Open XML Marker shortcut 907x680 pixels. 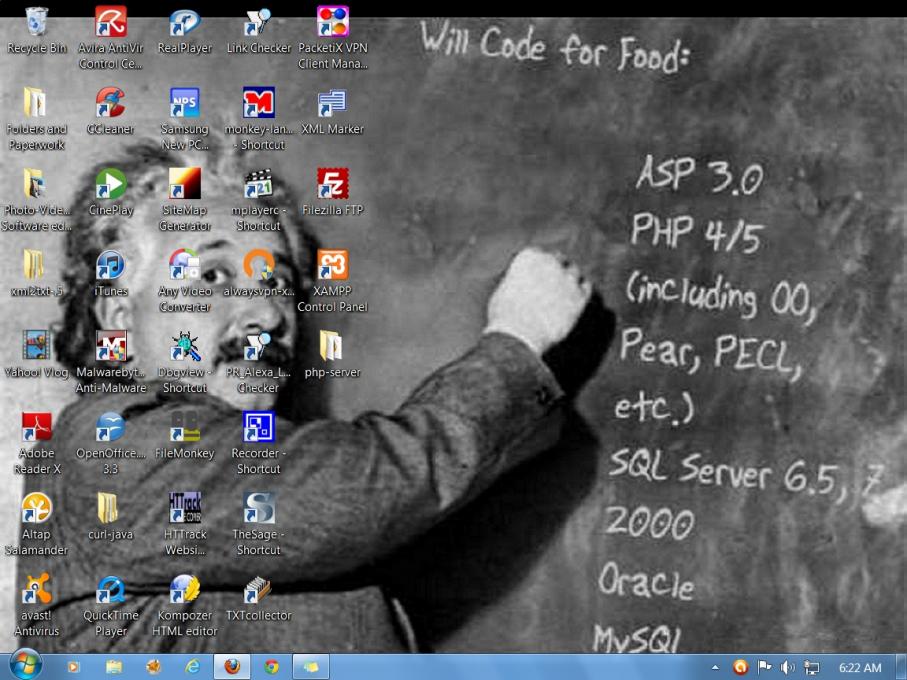(333, 103)
